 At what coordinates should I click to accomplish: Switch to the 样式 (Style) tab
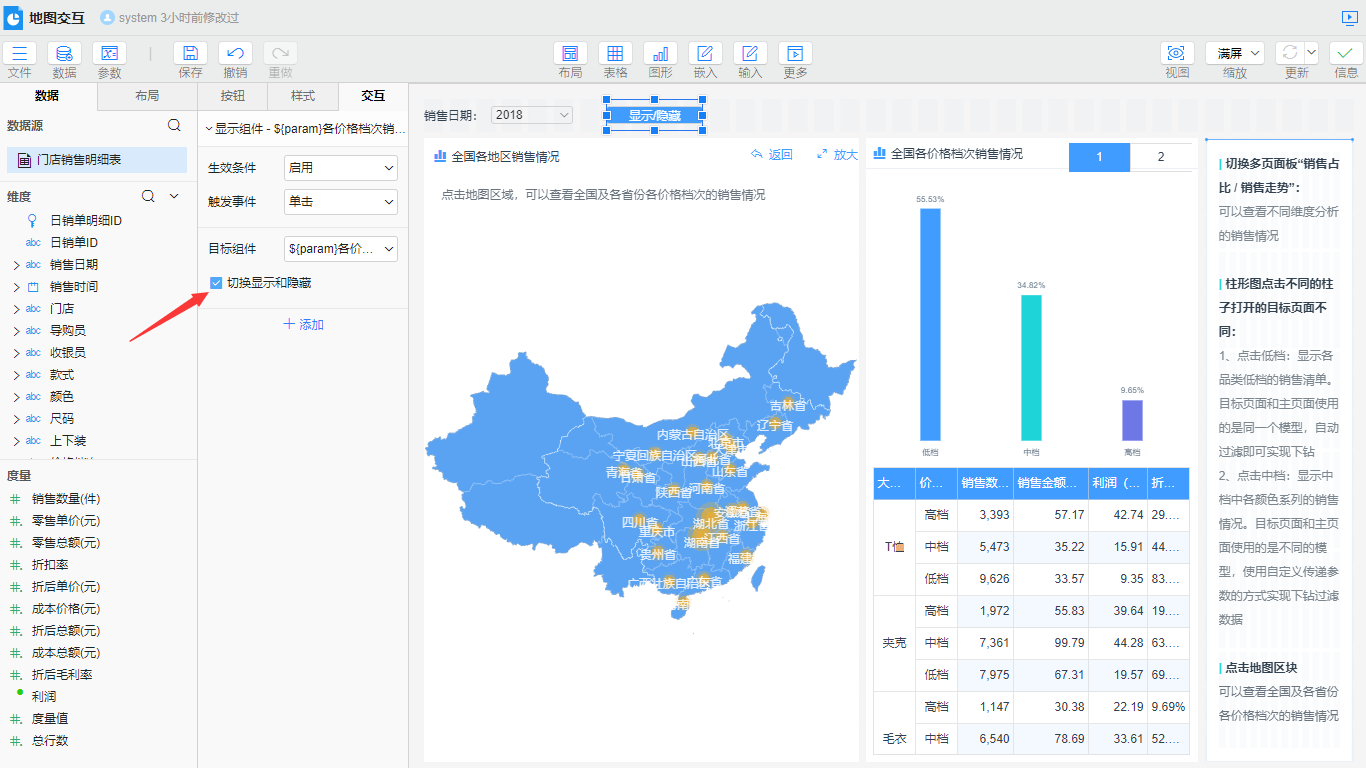[x=303, y=96]
